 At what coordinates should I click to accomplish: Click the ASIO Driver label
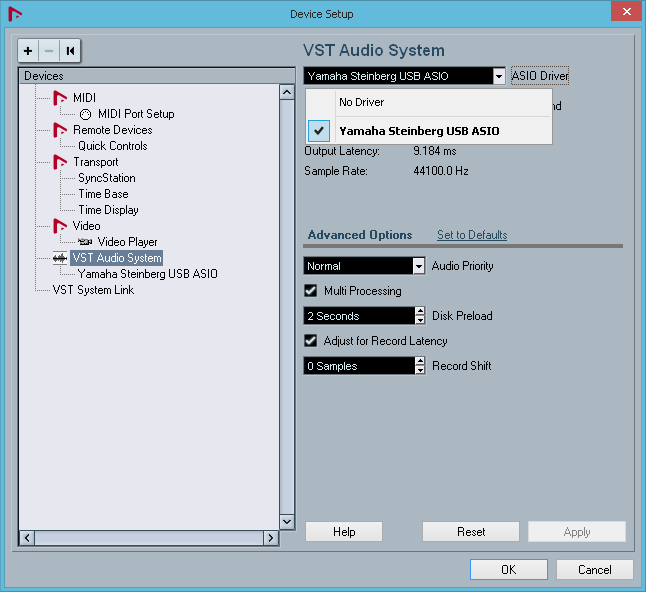tap(540, 76)
